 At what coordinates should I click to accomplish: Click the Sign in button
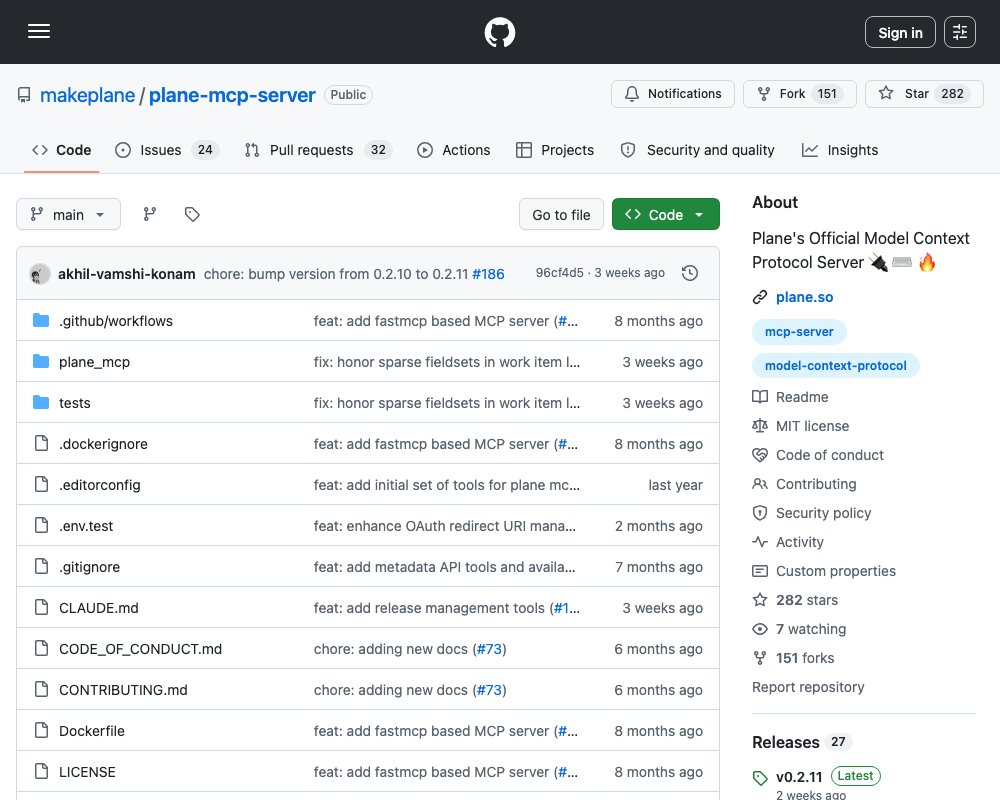click(x=900, y=32)
